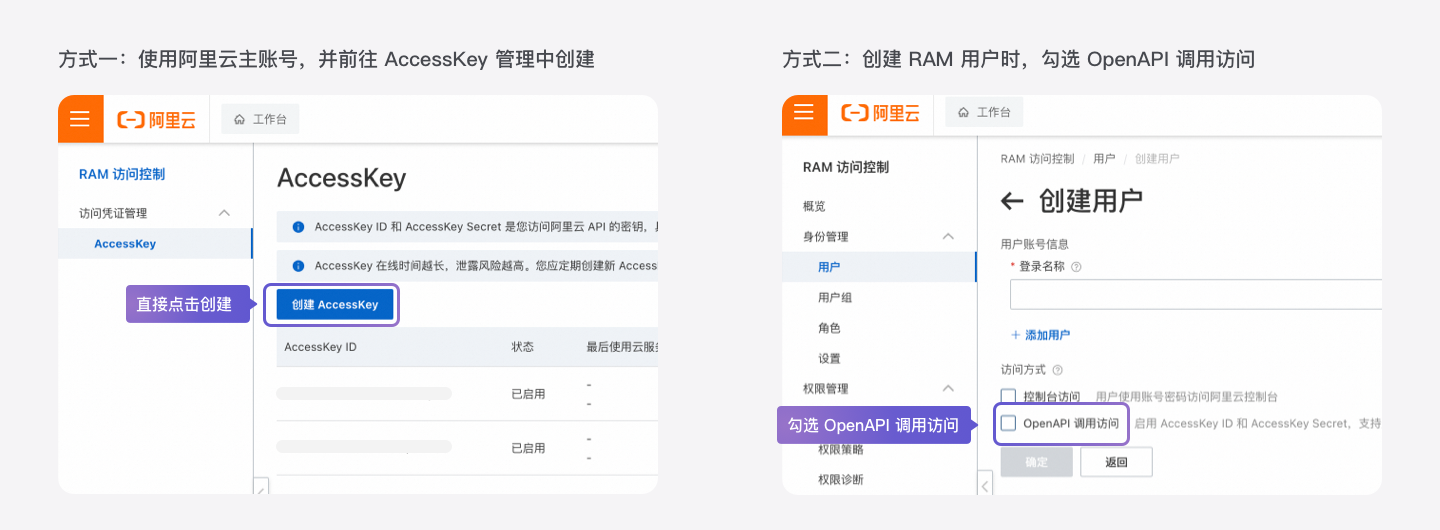Screen dimensions: 1440x530
Task: Open 用户组 in RAM sidebar
Action: (x=835, y=298)
